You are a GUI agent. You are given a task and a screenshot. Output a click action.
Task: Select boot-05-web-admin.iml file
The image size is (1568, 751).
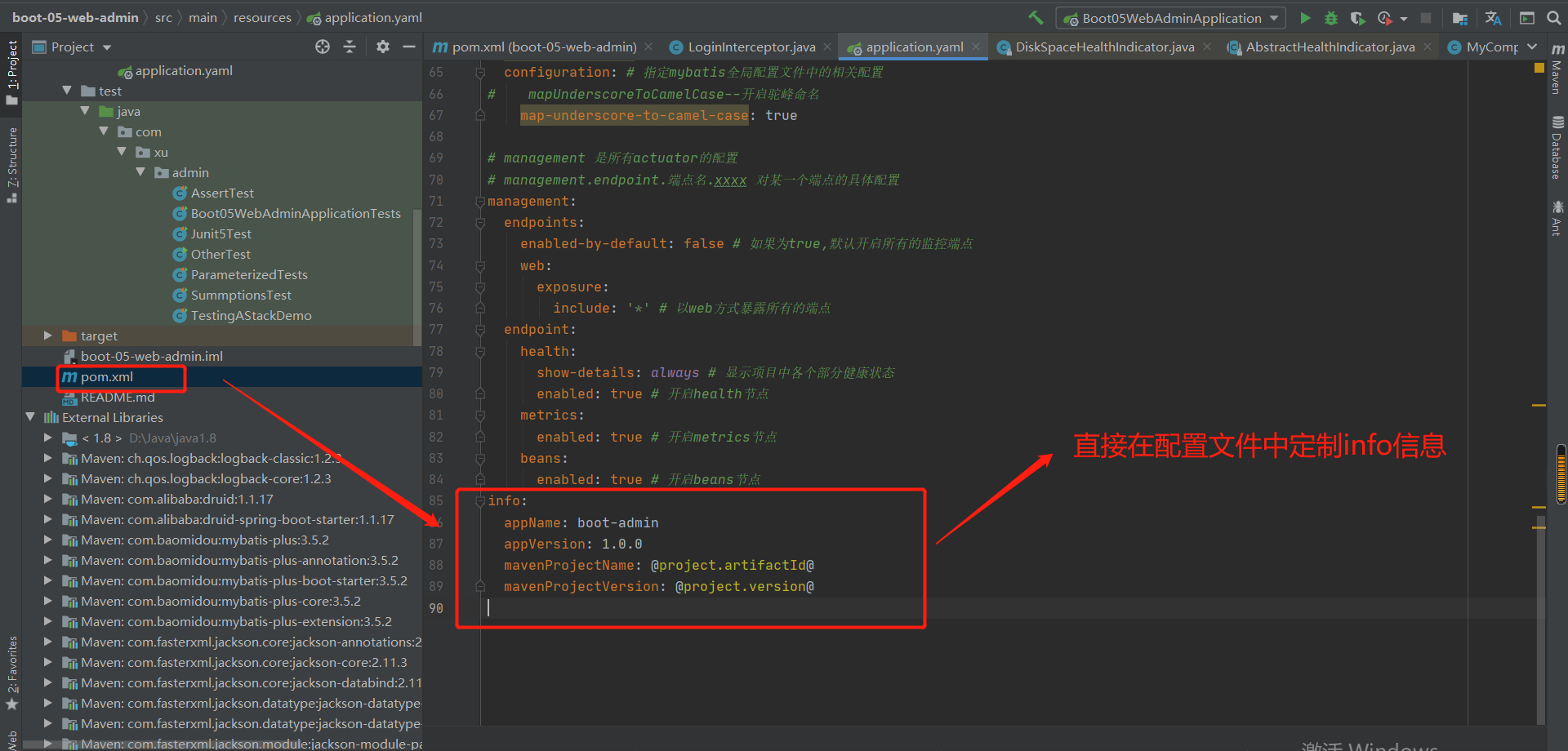pos(151,356)
